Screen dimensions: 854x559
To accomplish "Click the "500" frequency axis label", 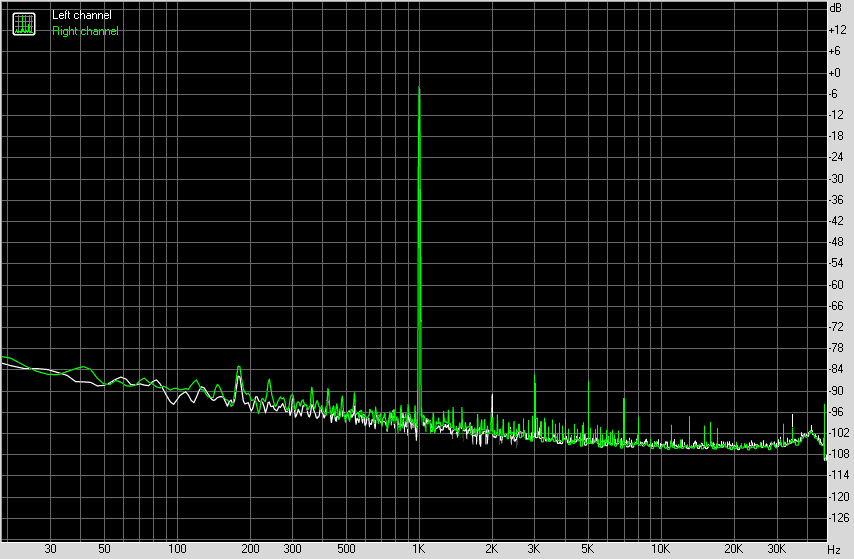I will point(346,549).
